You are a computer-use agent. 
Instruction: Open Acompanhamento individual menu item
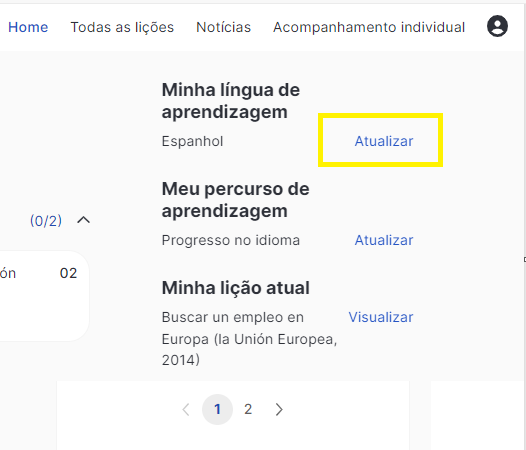pyautogui.click(x=369, y=27)
